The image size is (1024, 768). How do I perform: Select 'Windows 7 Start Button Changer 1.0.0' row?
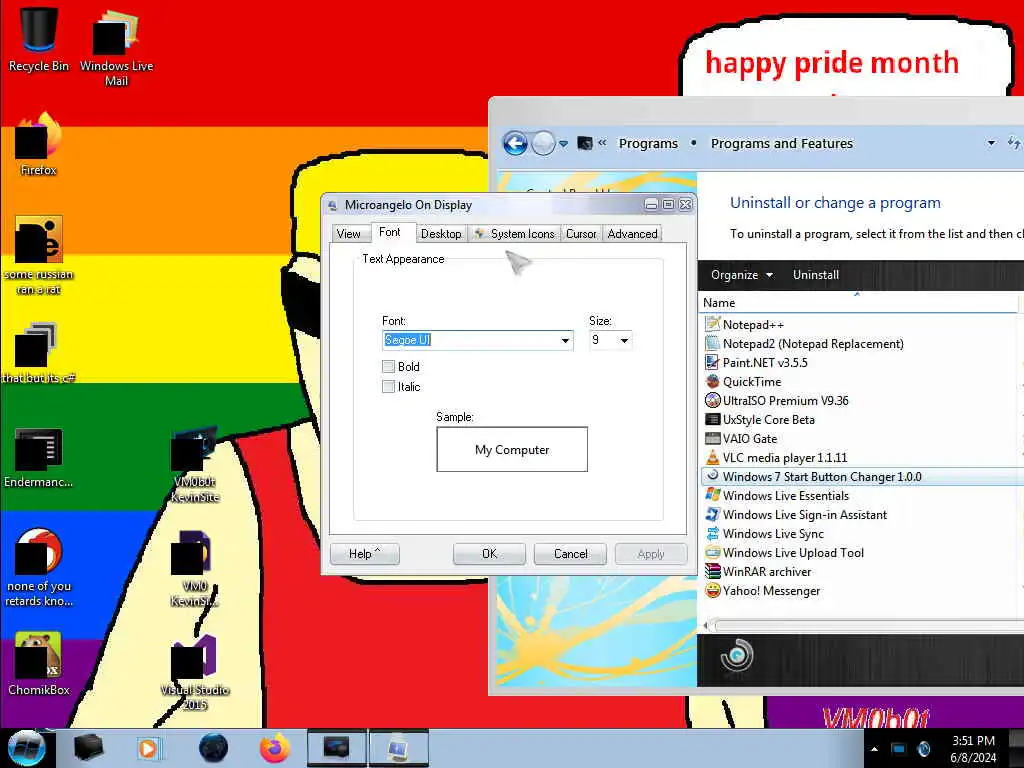[862, 477]
